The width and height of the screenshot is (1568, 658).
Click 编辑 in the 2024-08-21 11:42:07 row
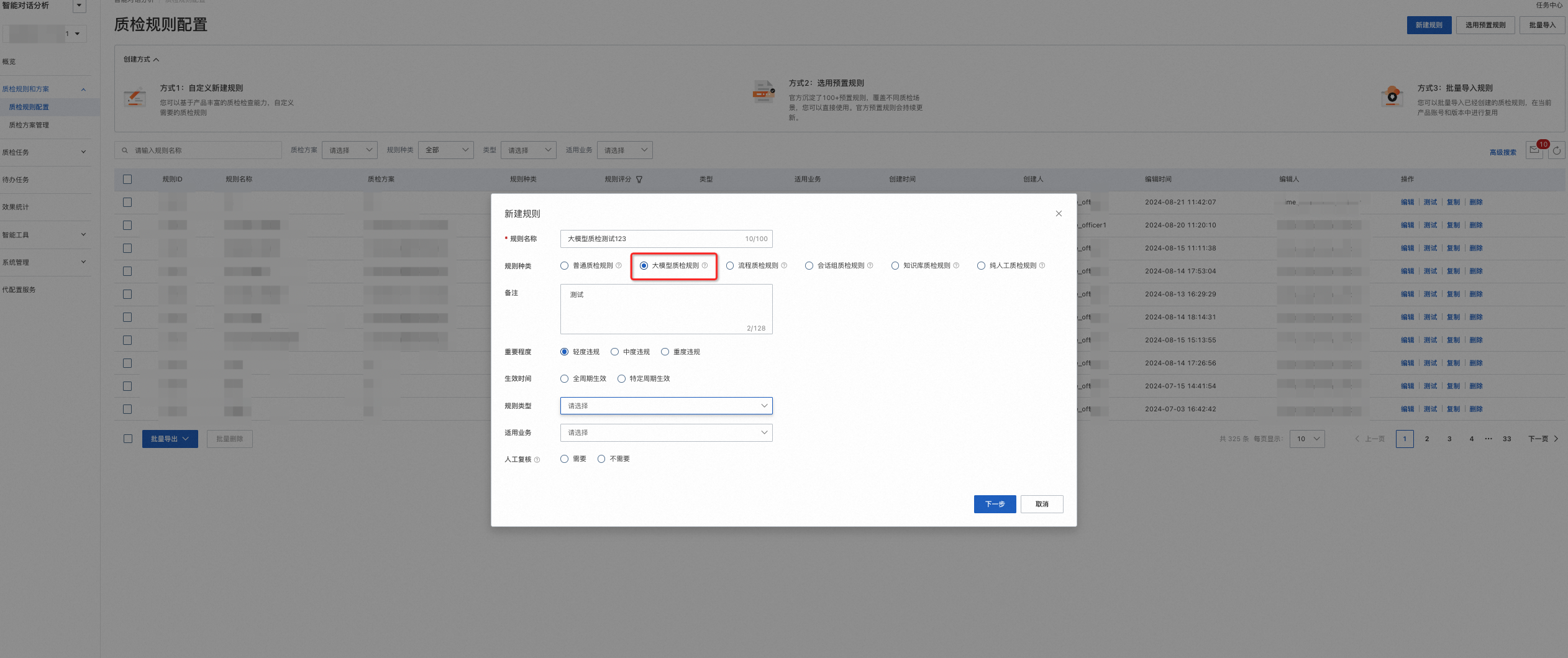(x=1407, y=202)
